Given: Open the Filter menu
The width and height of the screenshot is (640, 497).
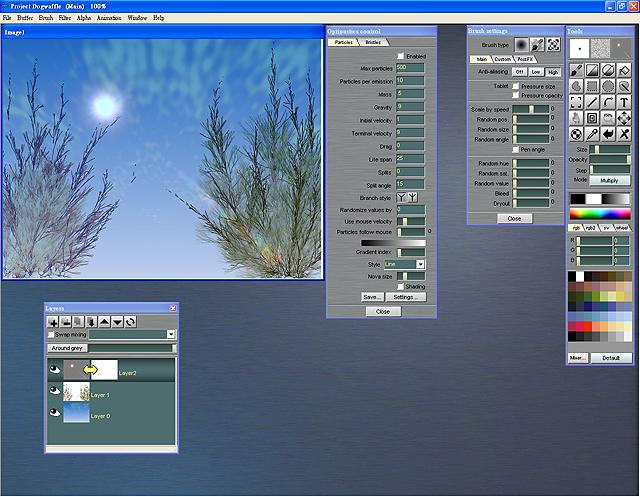Looking at the screenshot, I should point(64,18).
